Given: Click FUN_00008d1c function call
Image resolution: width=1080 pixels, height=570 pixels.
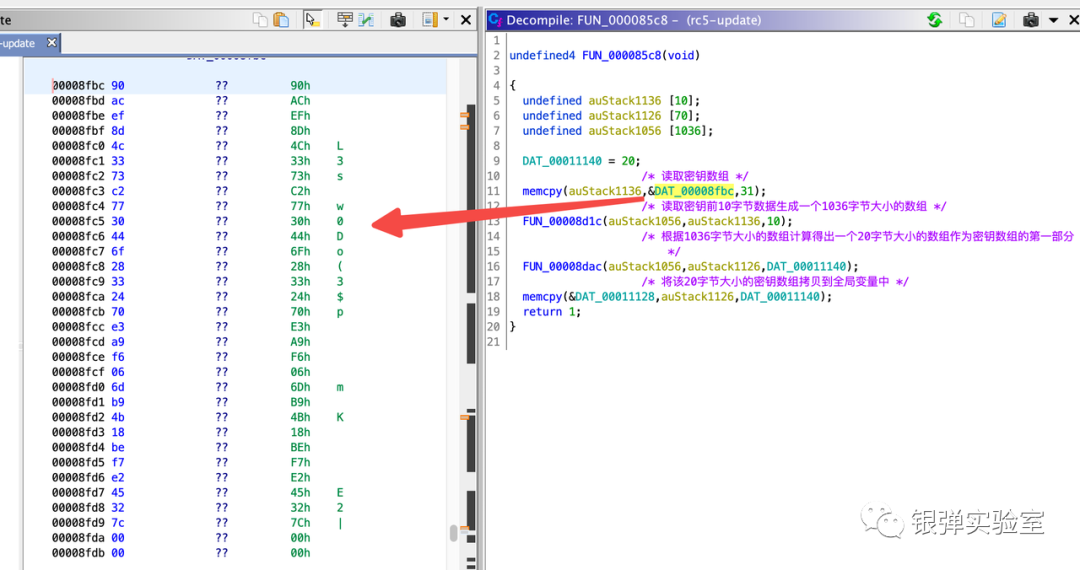Looking at the screenshot, I should (562, 221).
